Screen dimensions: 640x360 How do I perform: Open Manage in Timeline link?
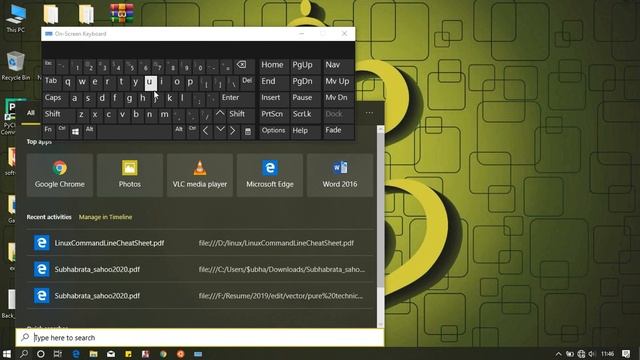tap(105, 217)
